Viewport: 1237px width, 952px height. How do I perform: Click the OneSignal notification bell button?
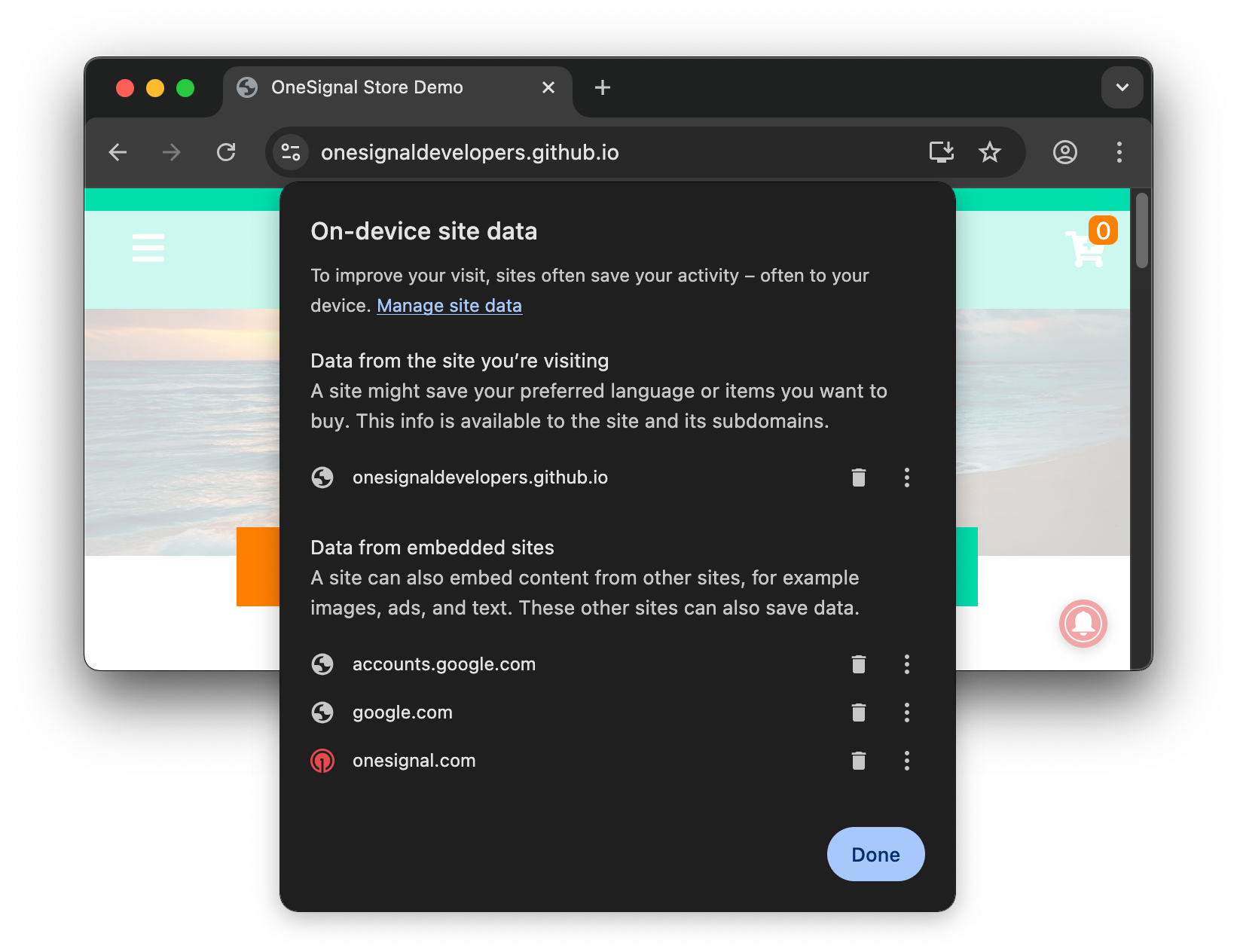(1083, 624)
